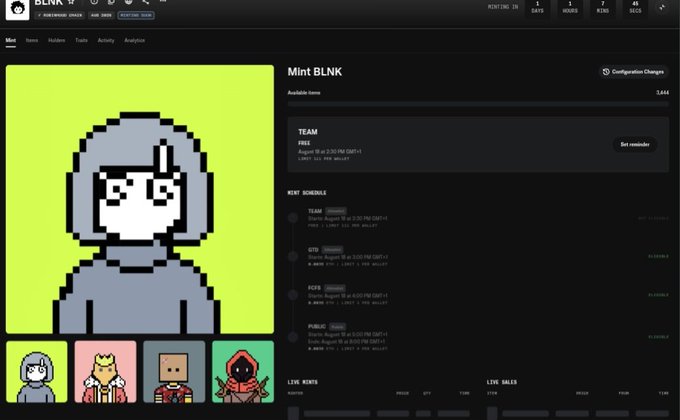Screen dimensions: 680x420
Task: Click the BLNK collection avatar logo
Action: [x=17, y=9]
